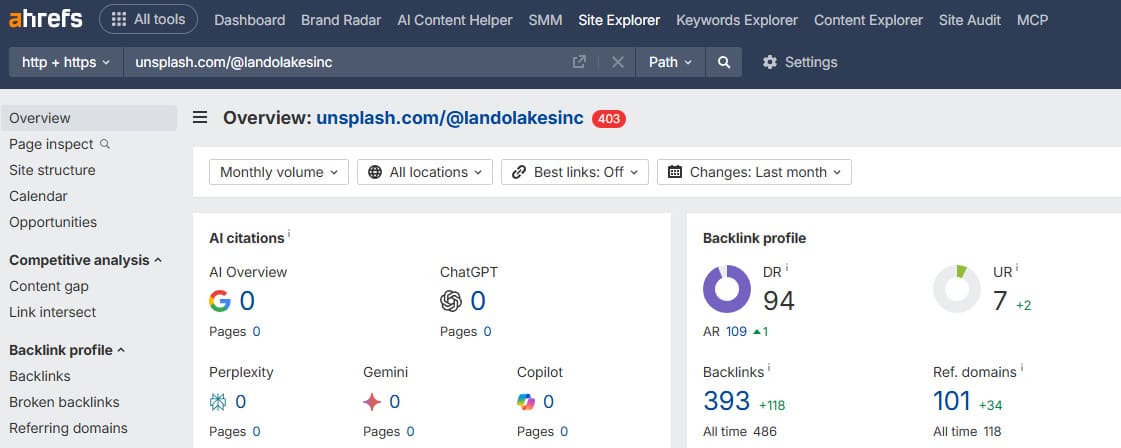The image size is (1121, 448).
Task: Expand the http + https protocol dropdown
Action: [66, 62]
